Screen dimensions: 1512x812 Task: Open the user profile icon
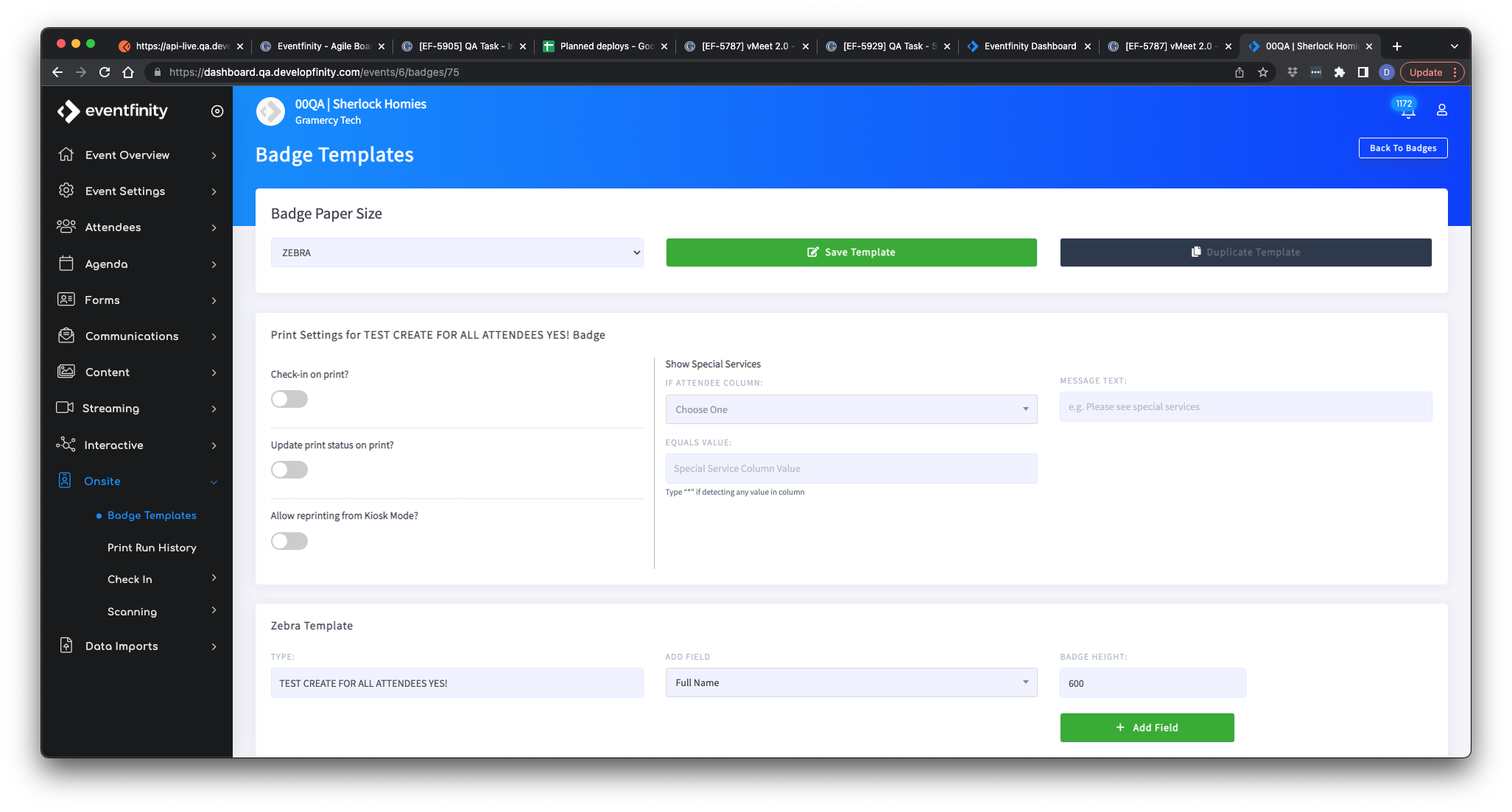click(x=1441, y=110)
